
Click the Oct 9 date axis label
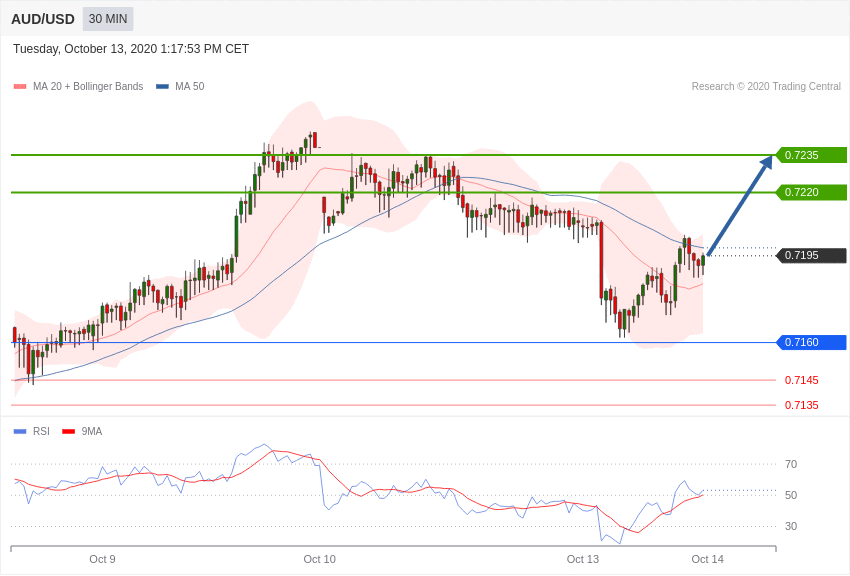tap(102, 559)
